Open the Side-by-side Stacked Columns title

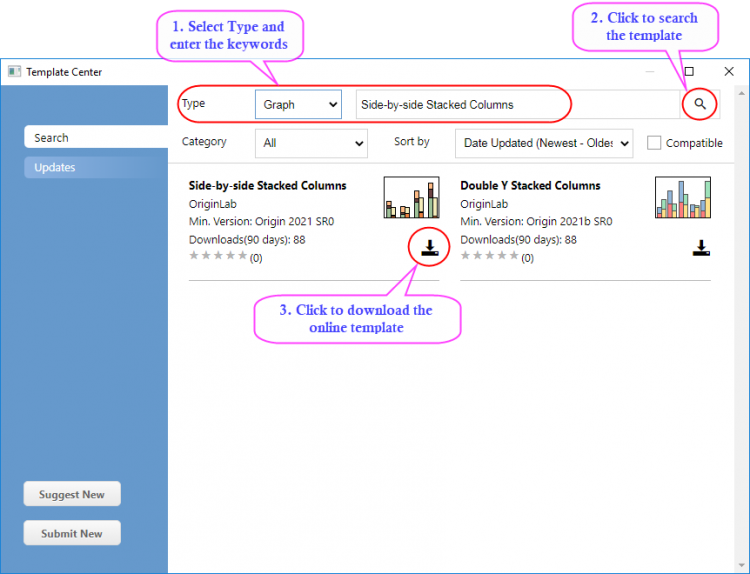point(267,186)
